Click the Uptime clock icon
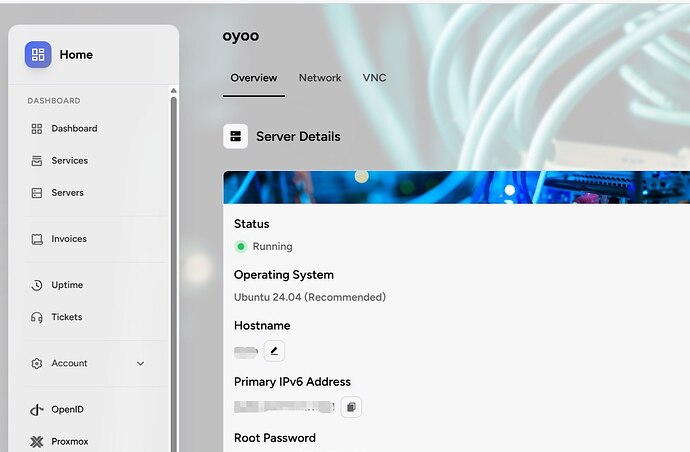 (37, 285)
